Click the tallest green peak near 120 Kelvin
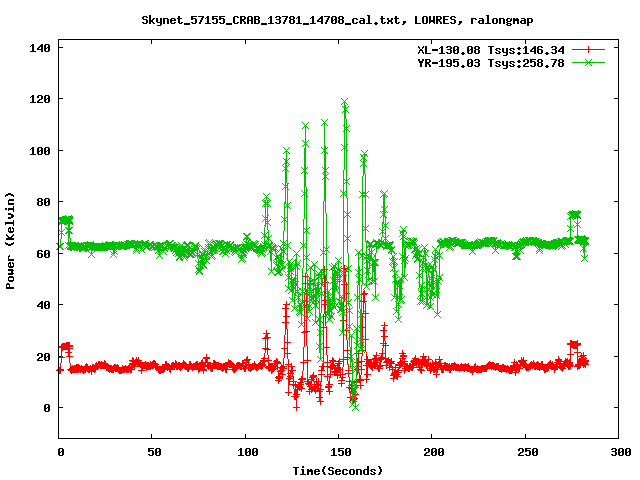The height and width of the screenshot is (480, 640). click(344, 102)
